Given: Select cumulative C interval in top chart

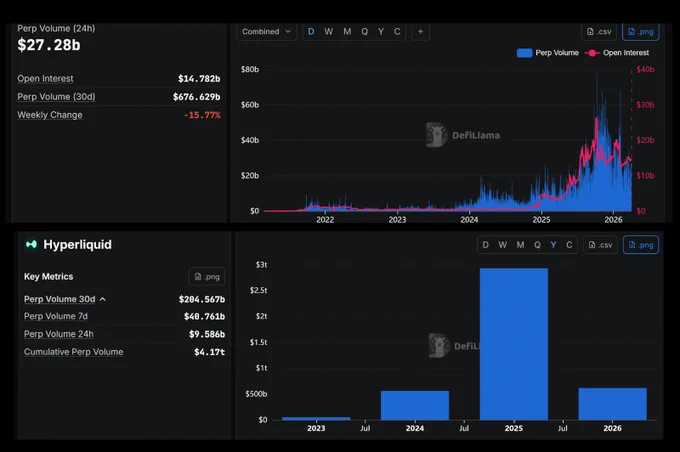Looking at the screenshot, I should pyautogui.click(x=397, y=32).
